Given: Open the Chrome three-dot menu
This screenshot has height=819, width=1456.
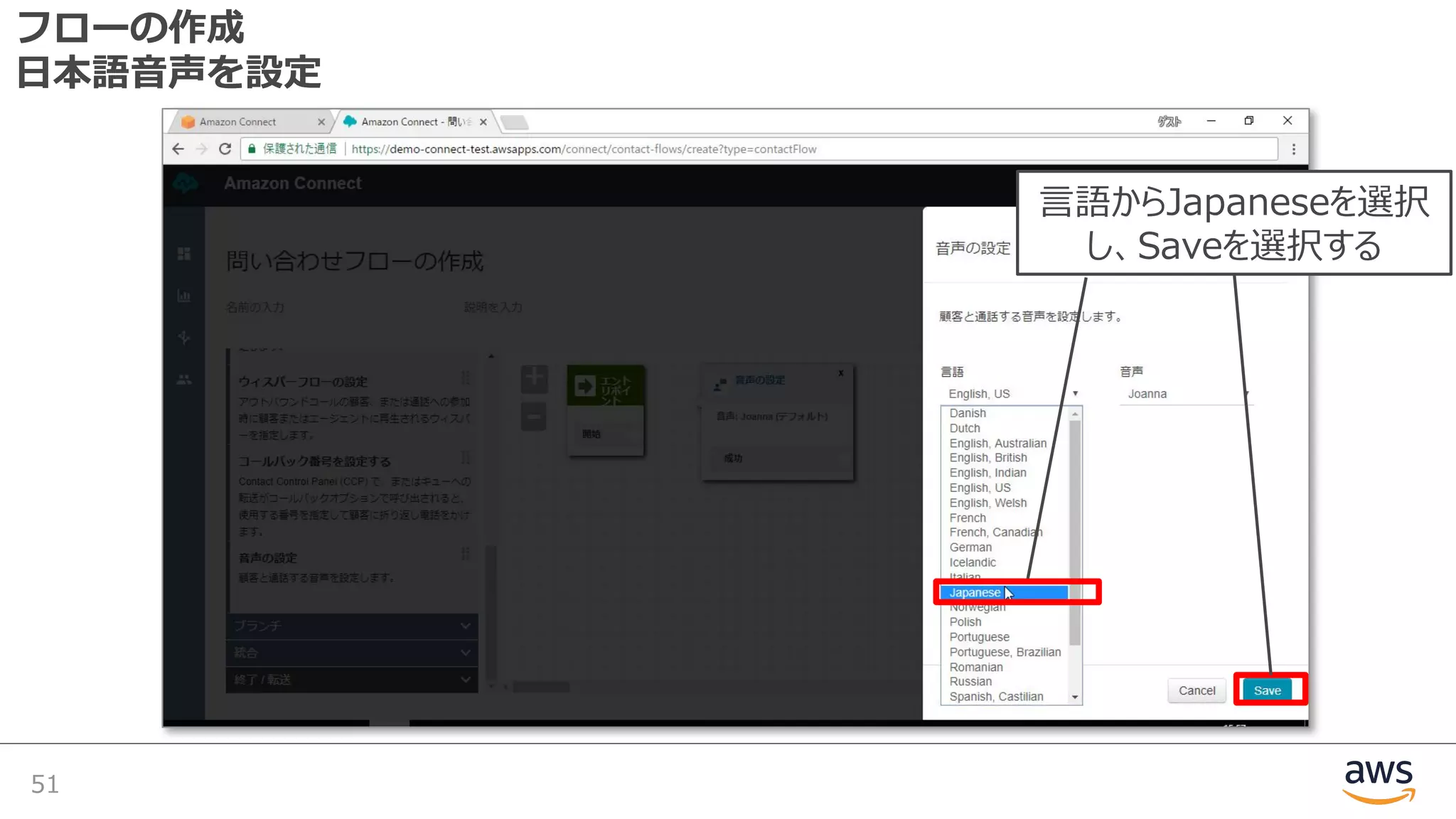Looking at the screenshot, I should coord(1293,149).
